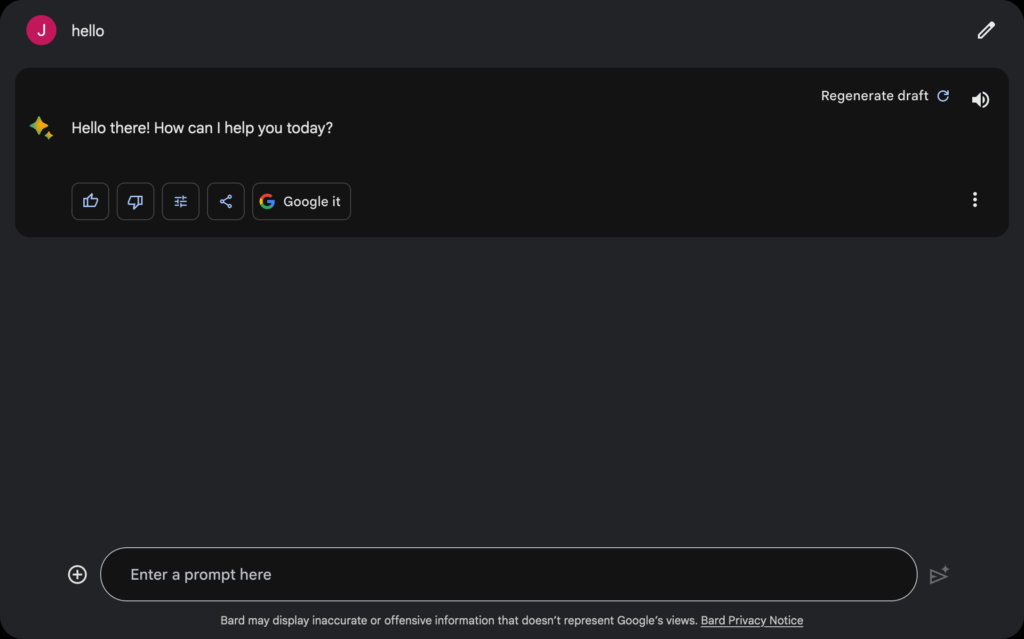Click the plus icon to upload content

[77, 574]
